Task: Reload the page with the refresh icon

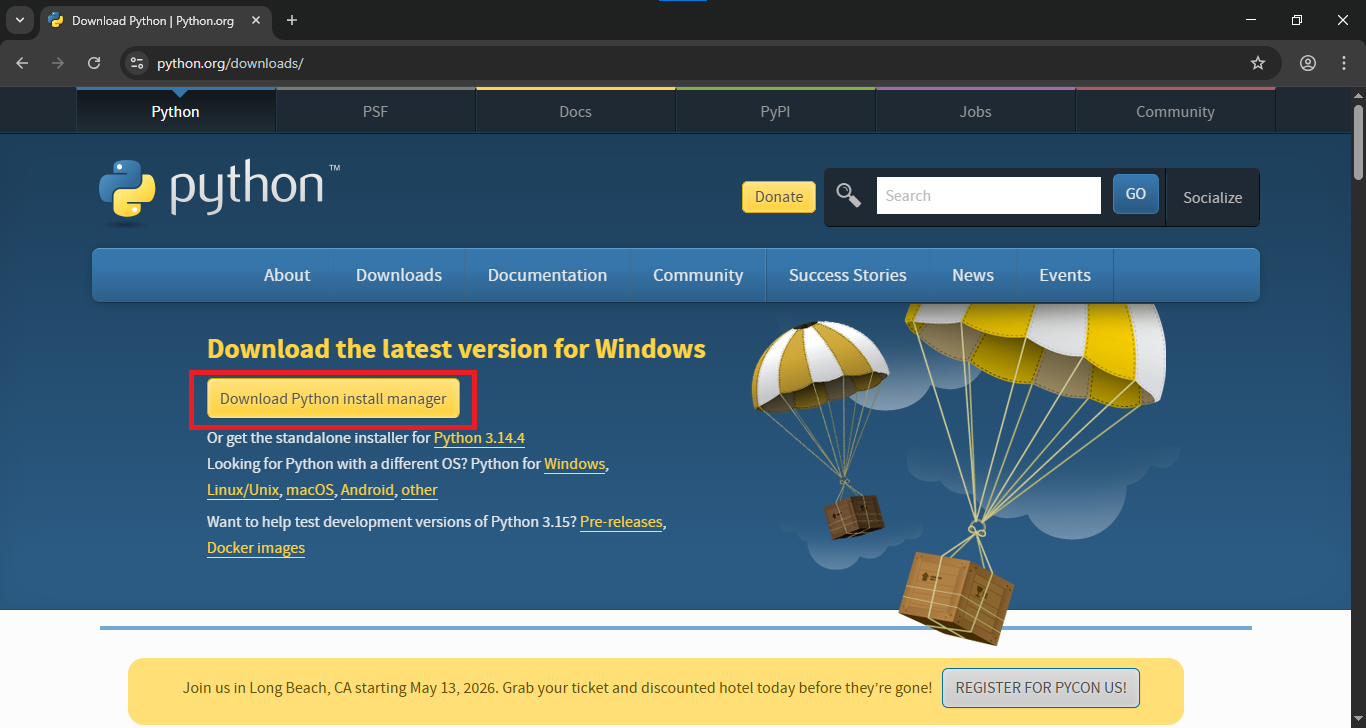Action: (x=94, y=63)
